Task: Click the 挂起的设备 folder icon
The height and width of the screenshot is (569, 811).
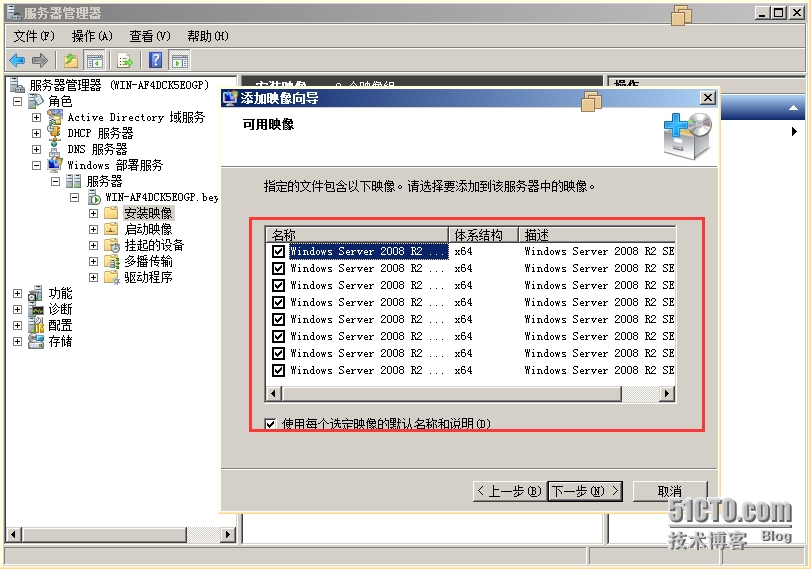Action: click(x=112, y=245)
